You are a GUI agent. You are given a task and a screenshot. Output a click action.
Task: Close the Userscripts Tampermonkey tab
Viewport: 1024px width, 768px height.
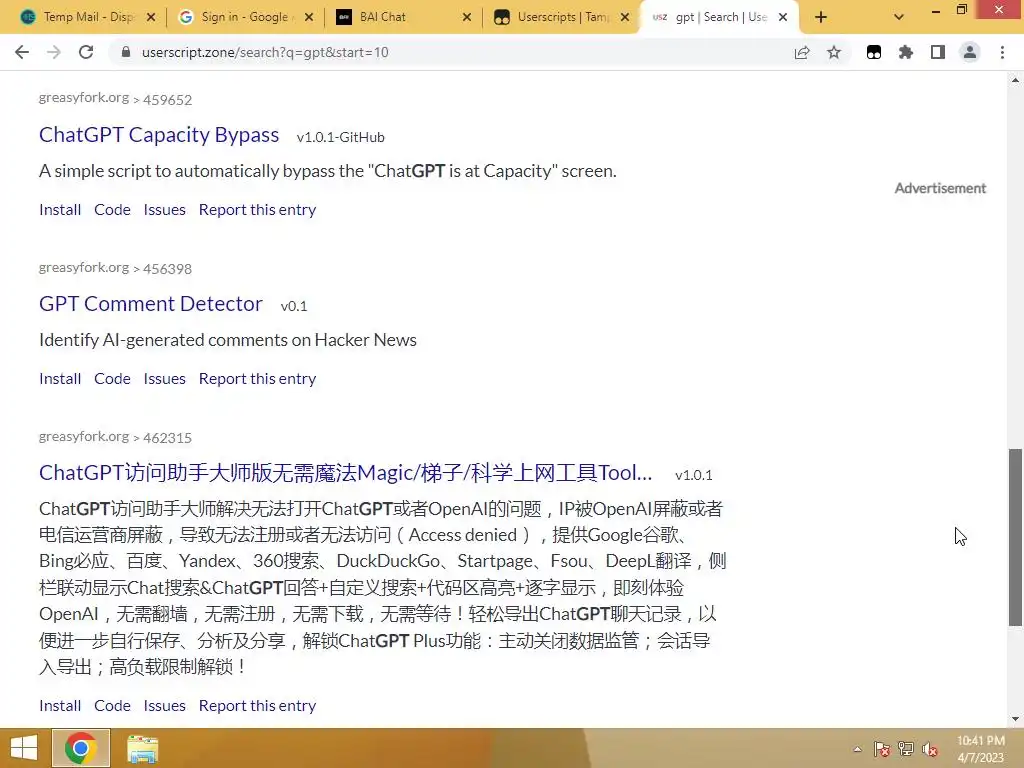click(625, 18)
